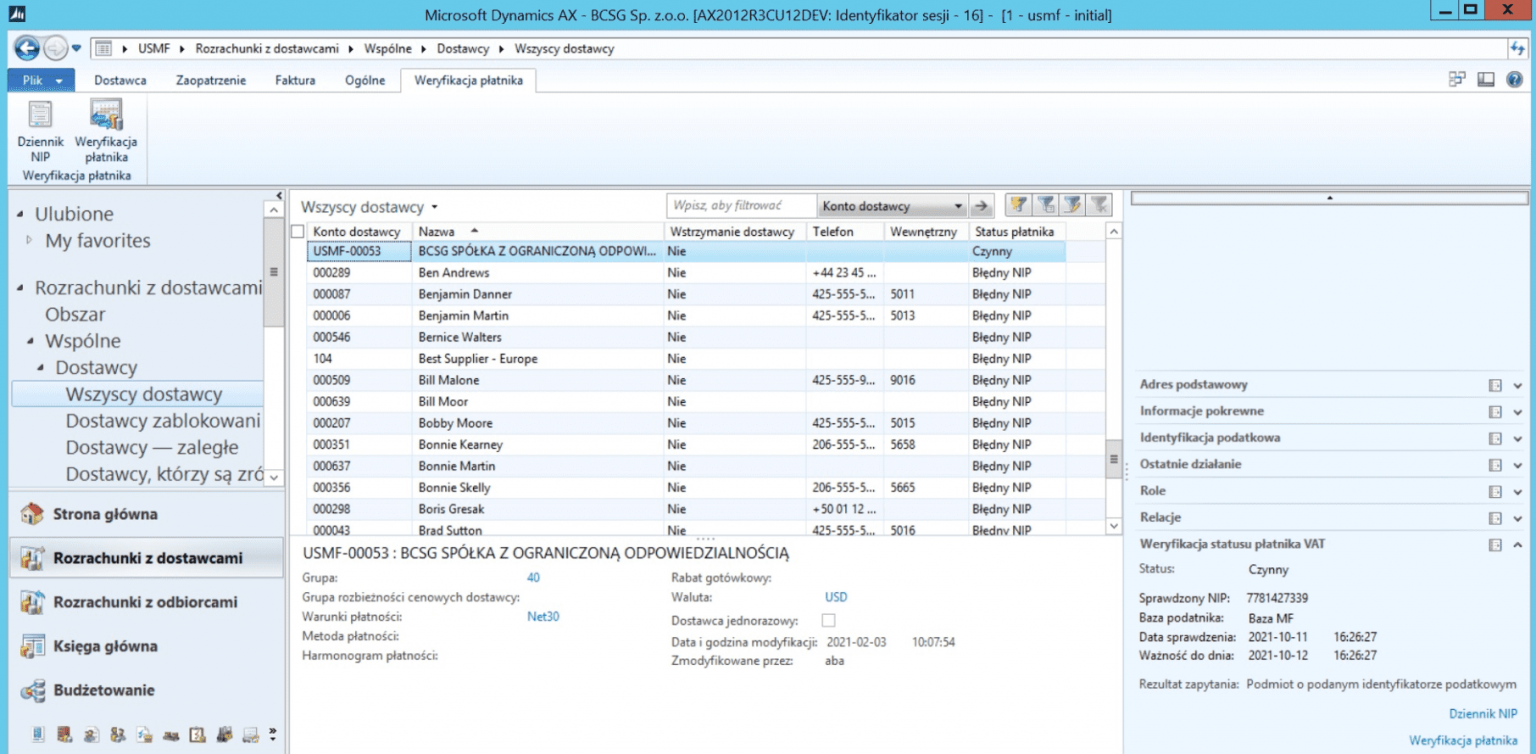This screenshot has height=754, width=1536.
Task: Click the Dziennik NIP link in right panel
Action: pos(1484,714)
